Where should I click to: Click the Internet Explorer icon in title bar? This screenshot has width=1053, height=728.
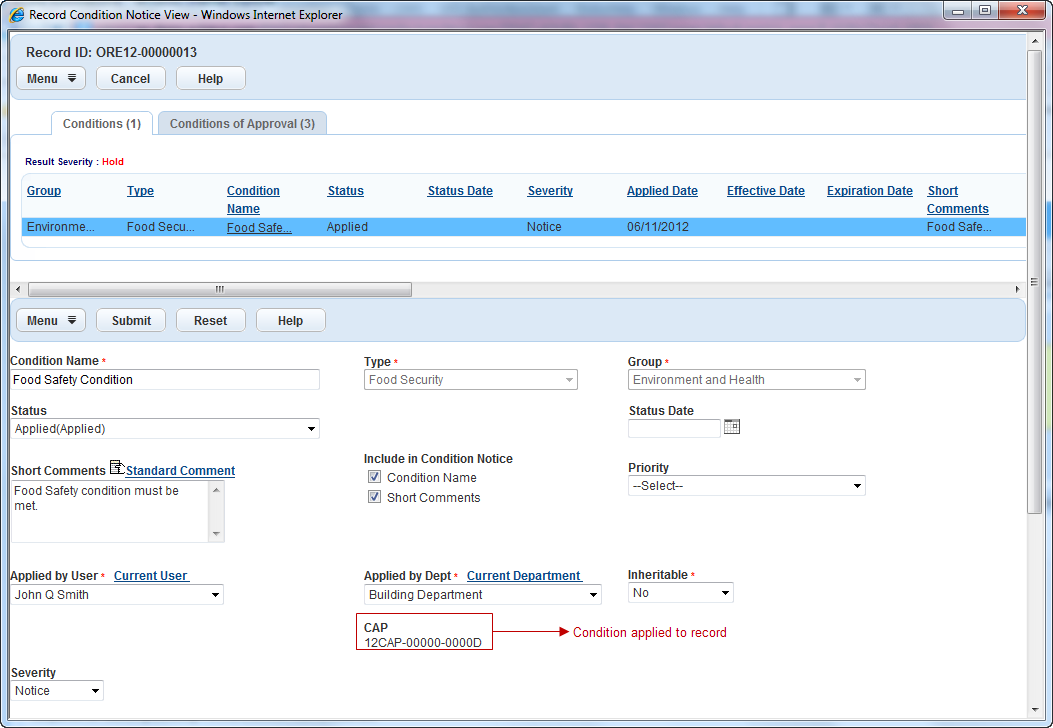(16, 14)
